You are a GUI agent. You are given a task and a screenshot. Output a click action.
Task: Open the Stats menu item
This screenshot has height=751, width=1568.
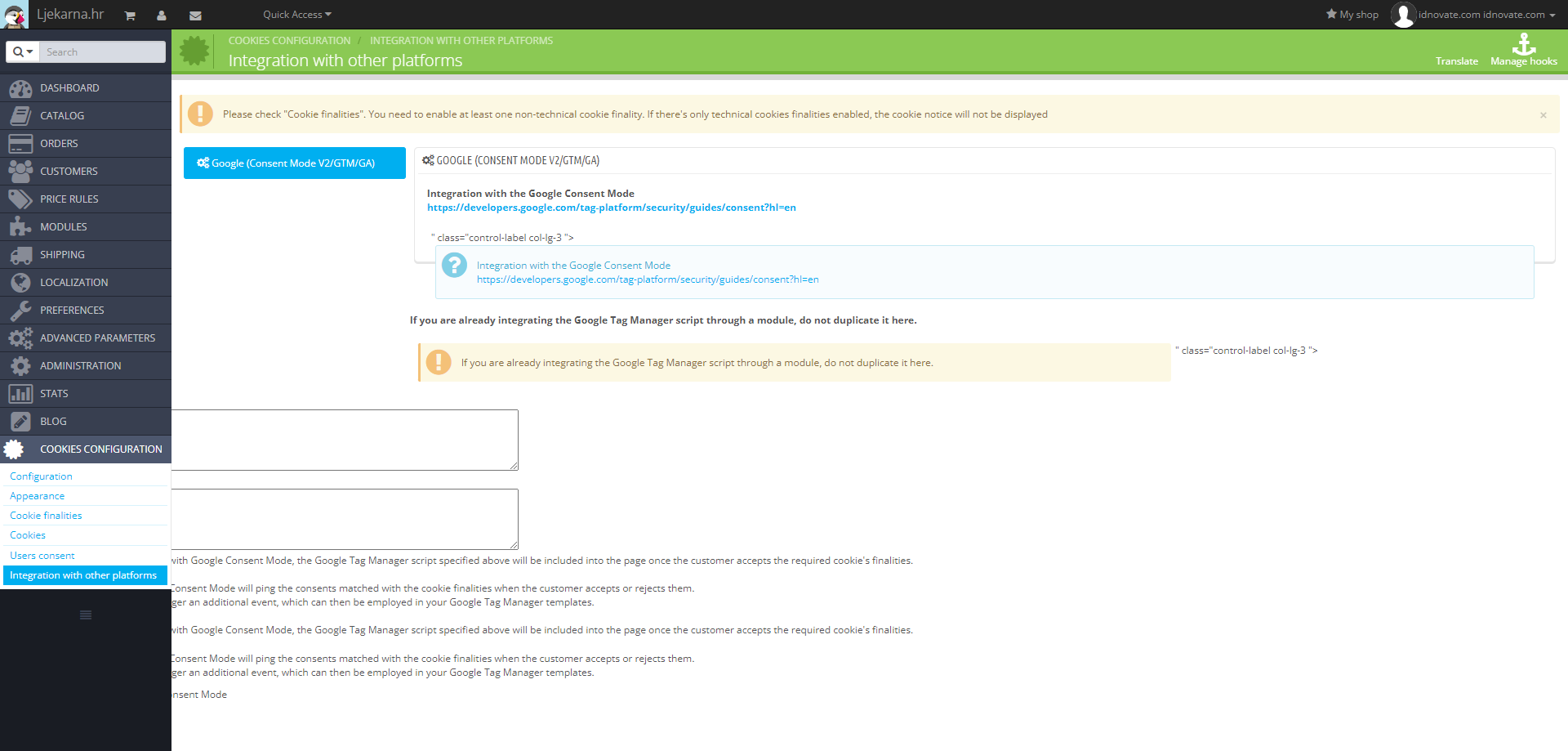pyautogui.click(x=86, y=394)
